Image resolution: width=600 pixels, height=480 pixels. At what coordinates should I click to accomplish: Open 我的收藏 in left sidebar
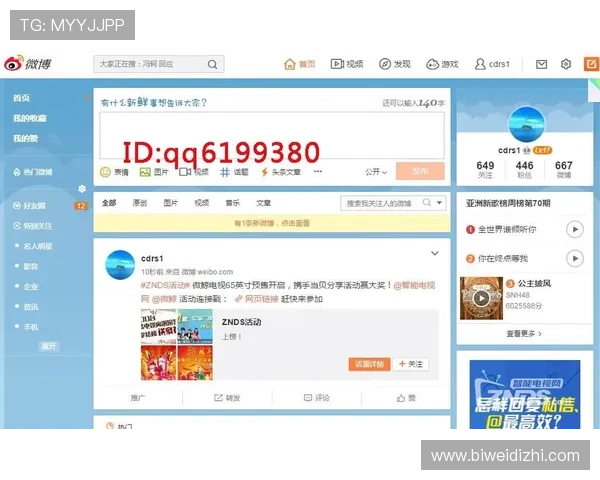coord(30,118)
